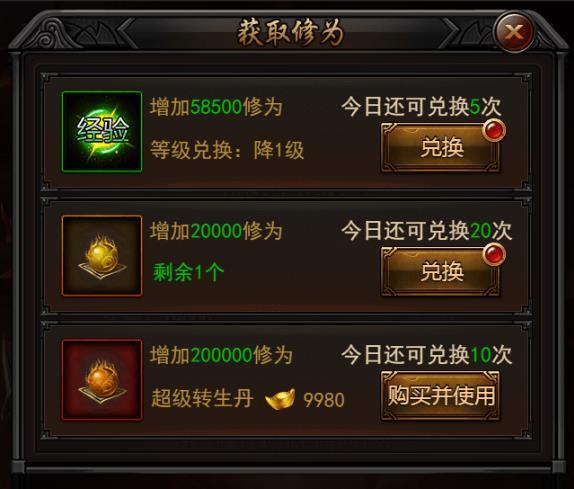Click red notification dot on 20000修为 兑换 button
Viewport: 574px width, 489px height.
(x=494, y=254)
